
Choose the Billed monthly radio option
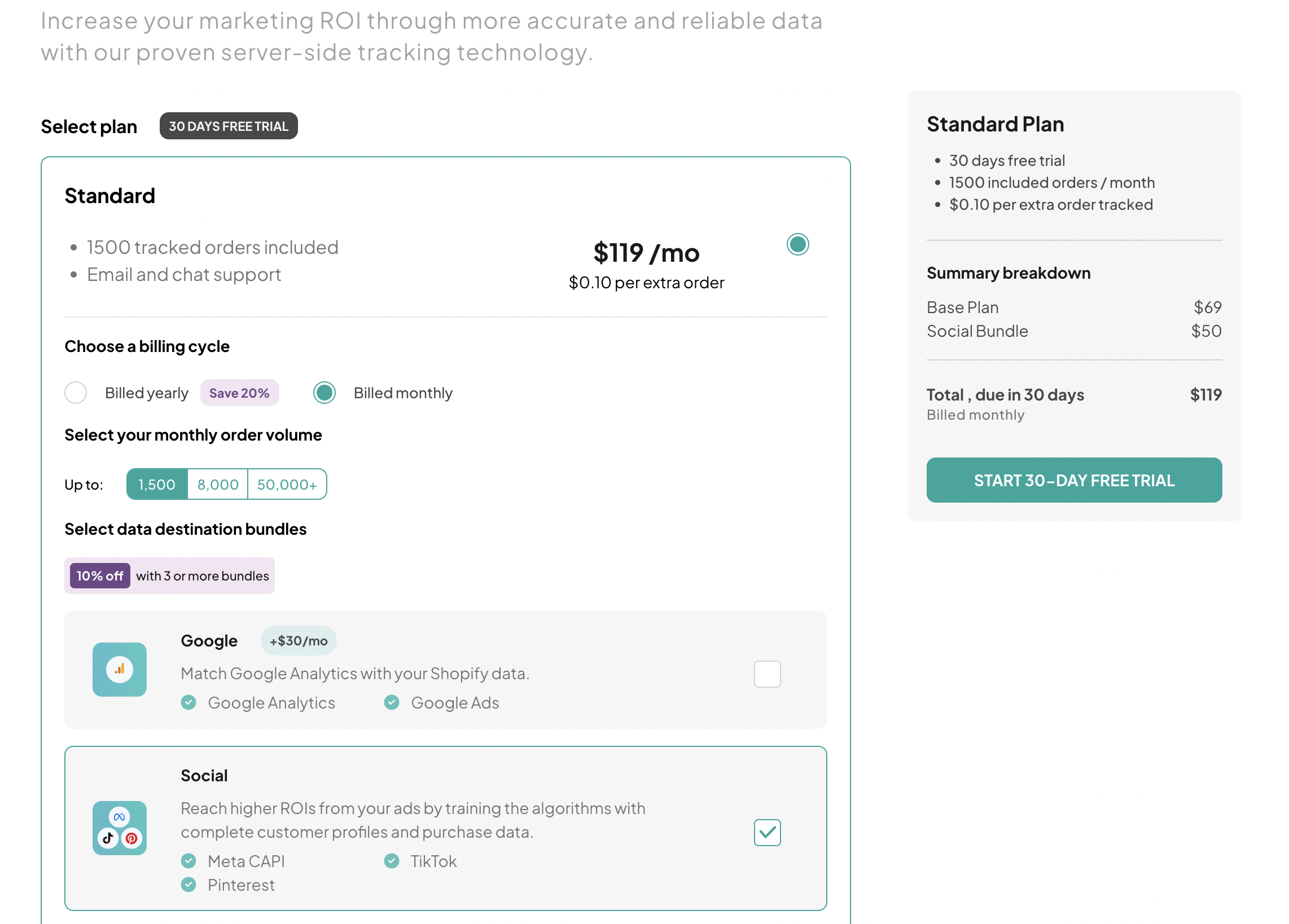[x=325, y=393]
